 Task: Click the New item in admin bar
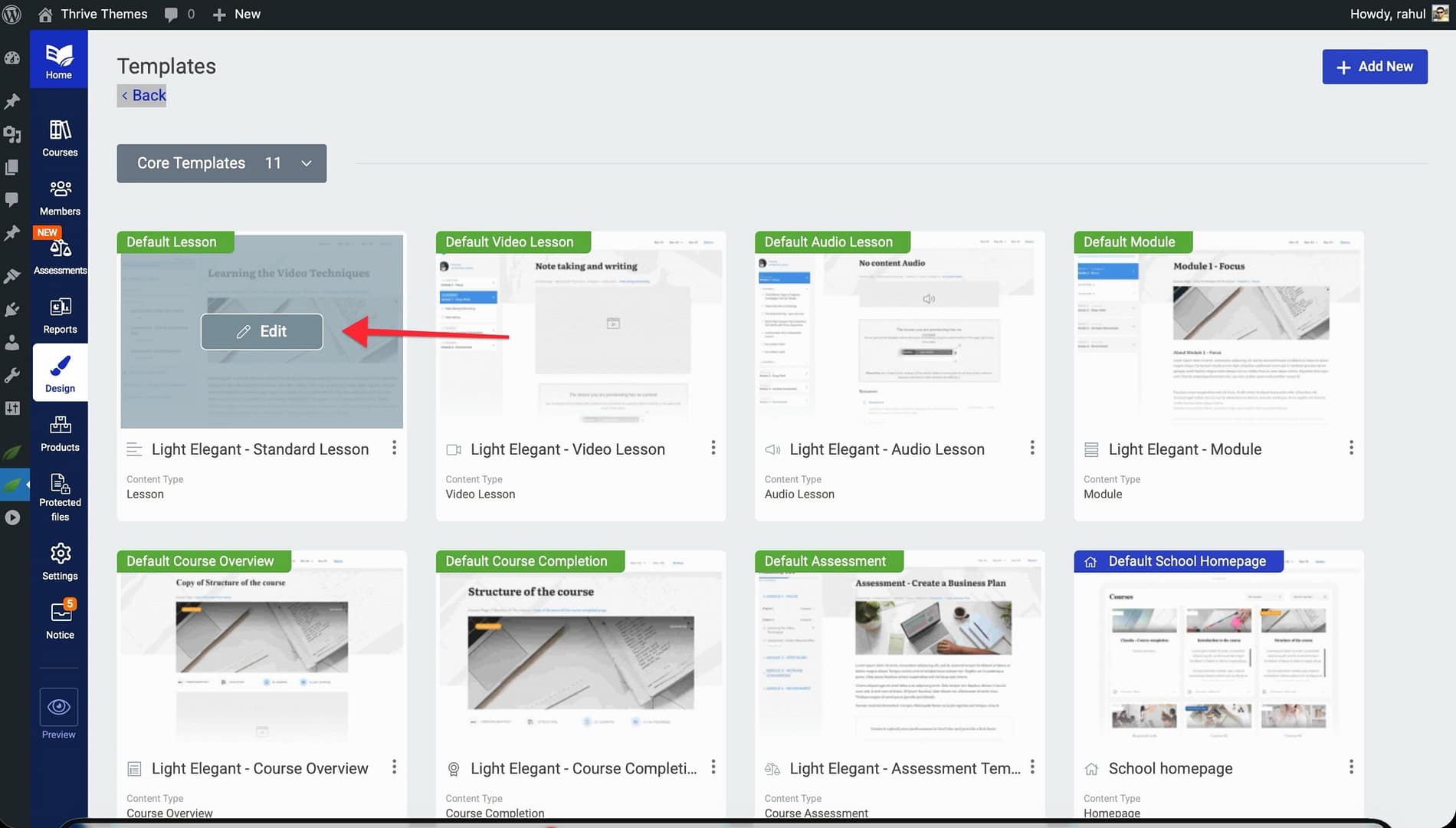point(237,14)
